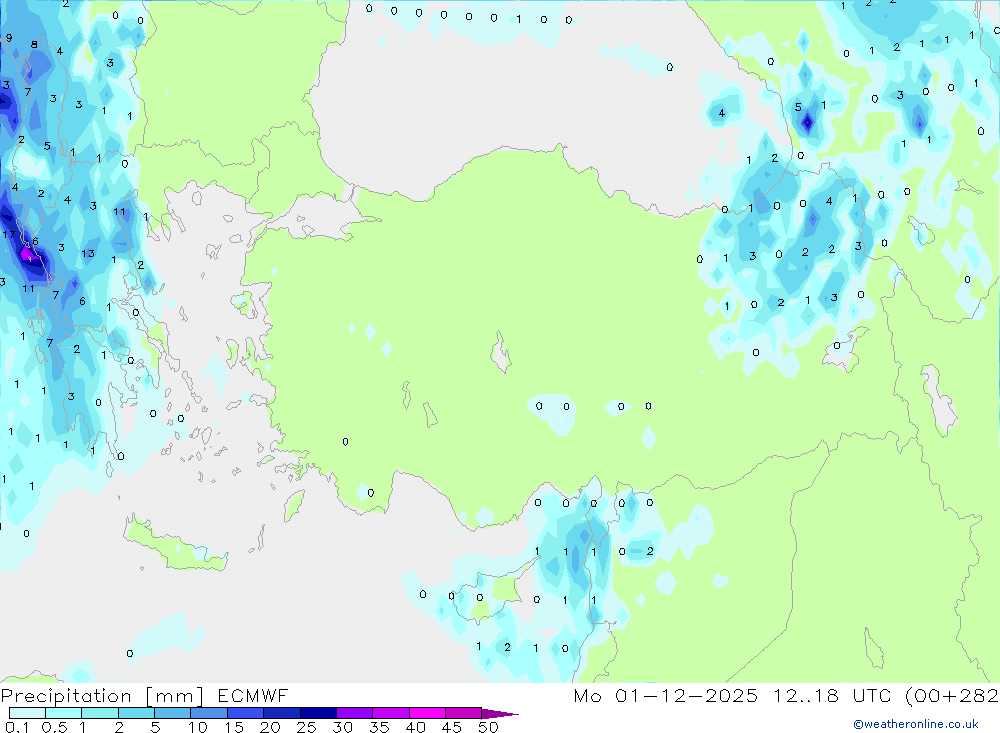Pick the 40–45 mm magenta legend swatch
Image resolution: width=1000 pixels, height=733 pixels.
(x=427, y=713)
